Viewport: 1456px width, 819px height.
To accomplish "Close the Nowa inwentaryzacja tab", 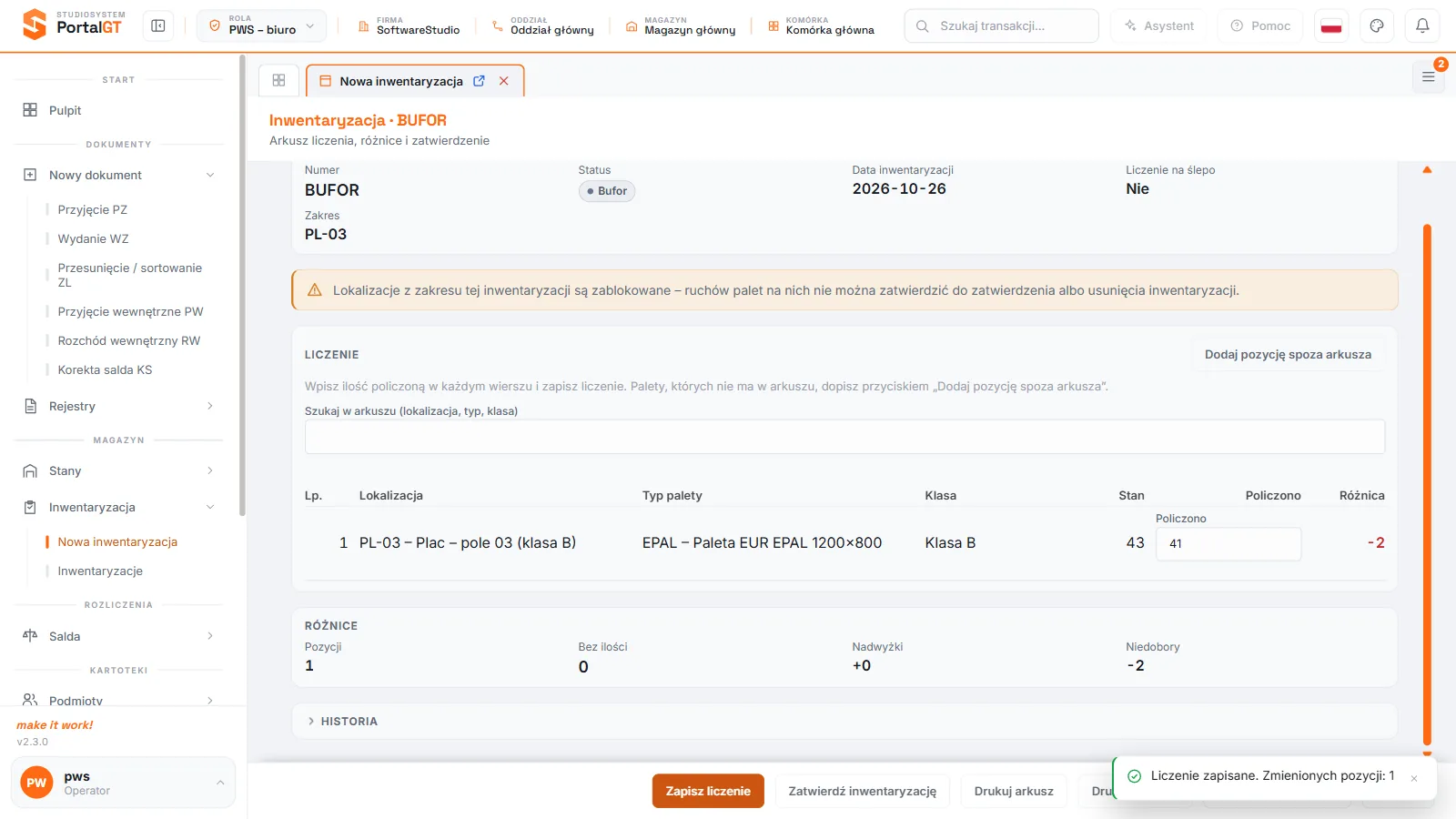I will [503, 81].
